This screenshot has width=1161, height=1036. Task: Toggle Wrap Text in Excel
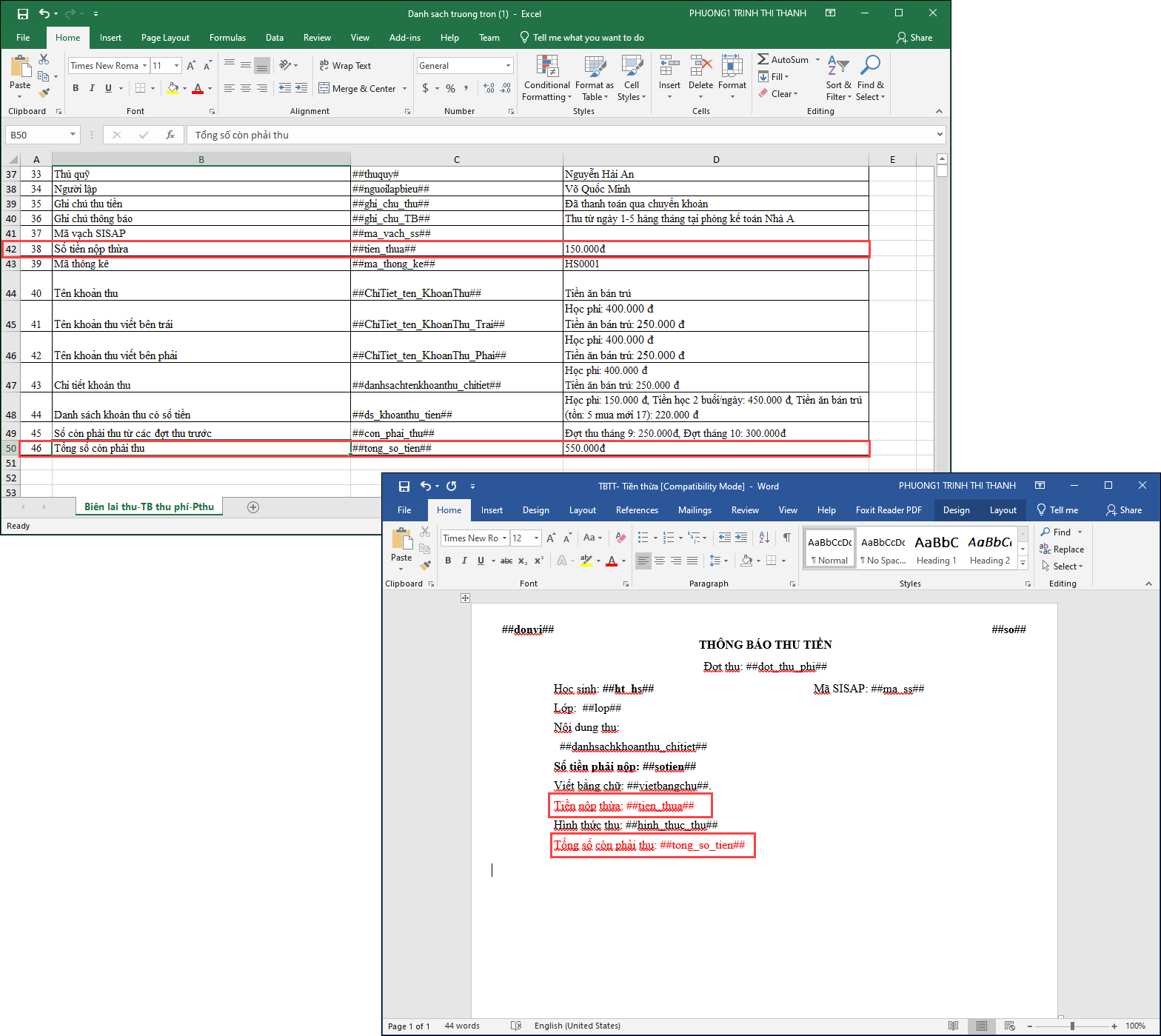(345, 66)
